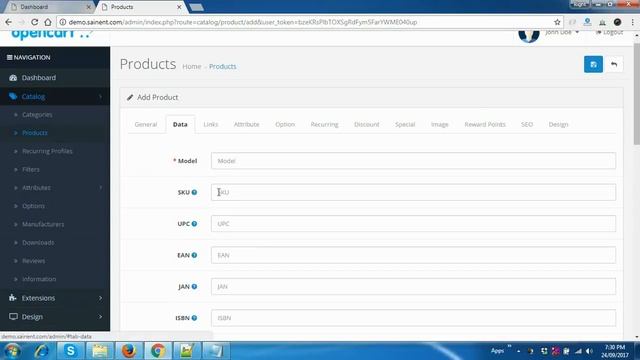Open the Image tab
The height and width of the screenshot is (360, 640).
440,124
